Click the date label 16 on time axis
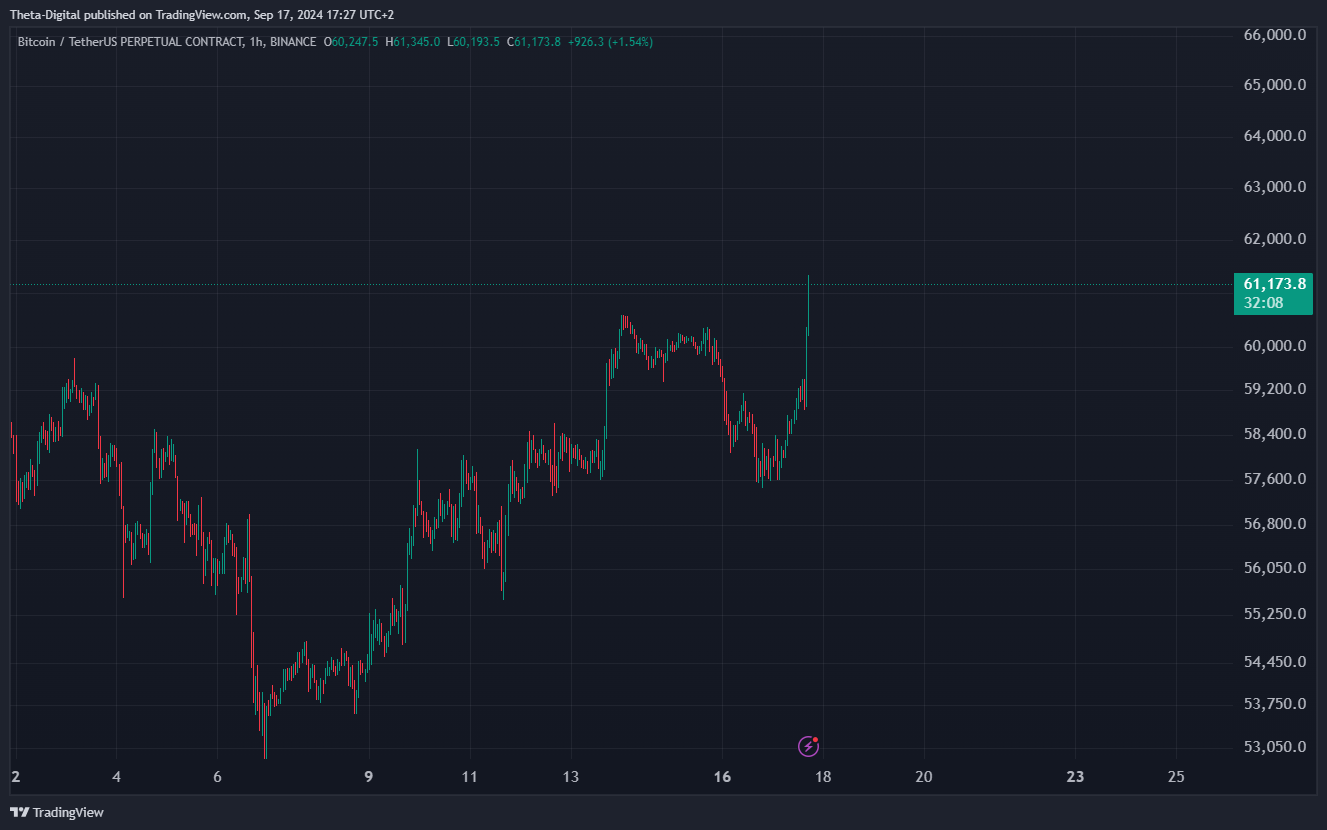1327x830 pixels. 723,777
